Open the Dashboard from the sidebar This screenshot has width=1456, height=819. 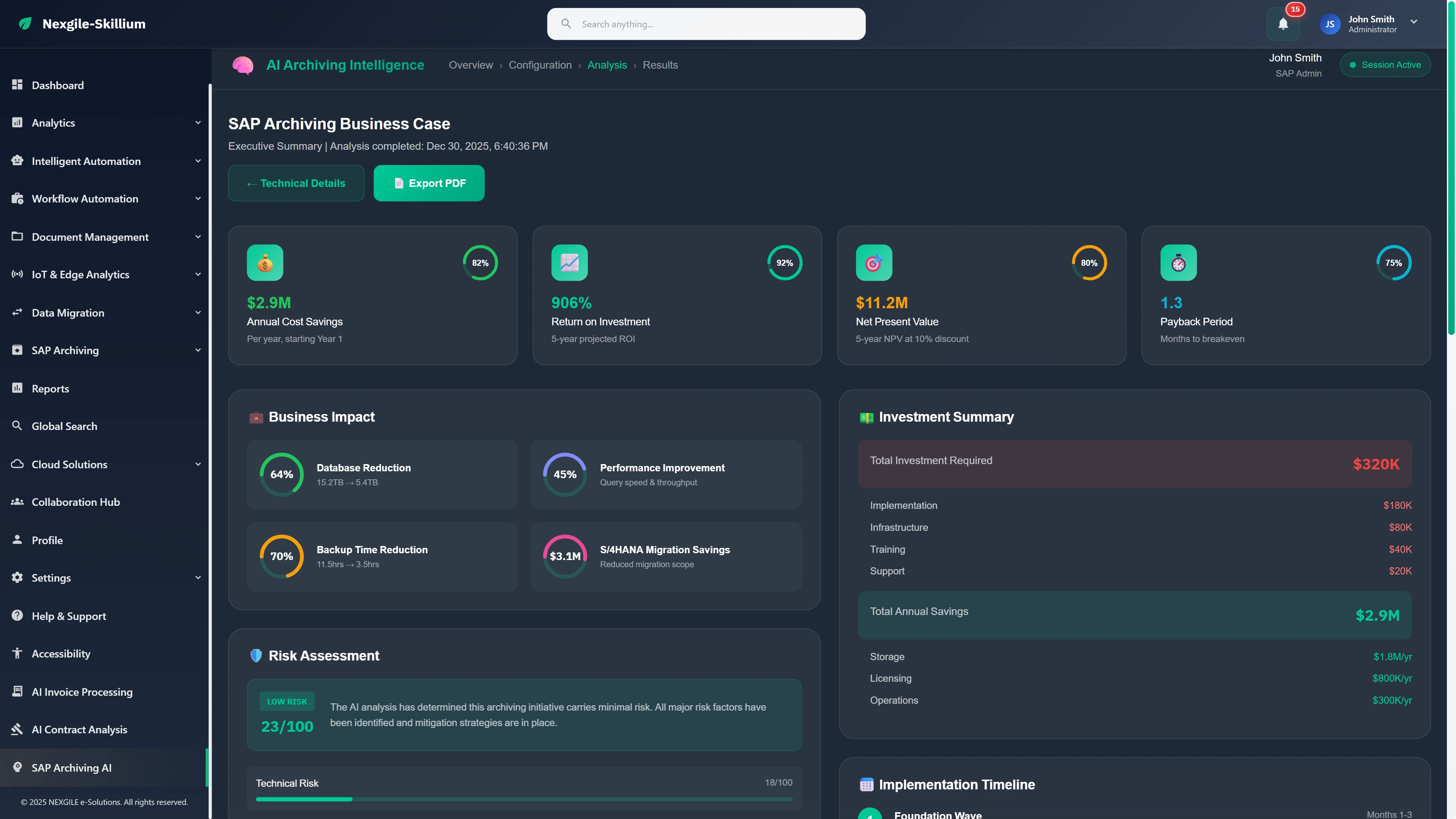coord(57,85)
